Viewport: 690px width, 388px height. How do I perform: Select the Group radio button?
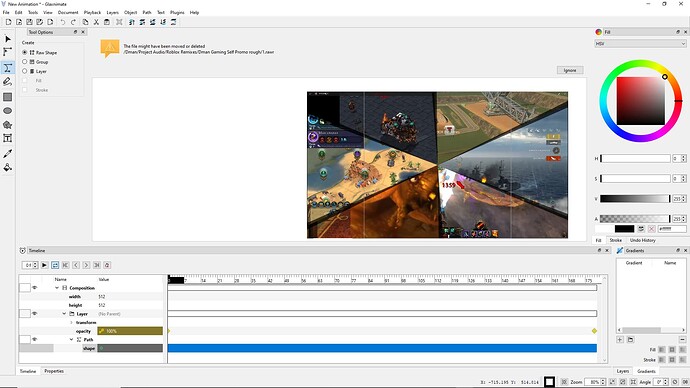click(x=25, y=62)
